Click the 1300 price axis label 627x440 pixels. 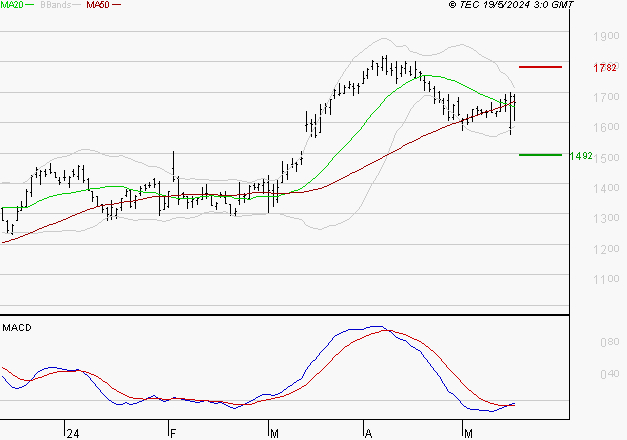606,218
